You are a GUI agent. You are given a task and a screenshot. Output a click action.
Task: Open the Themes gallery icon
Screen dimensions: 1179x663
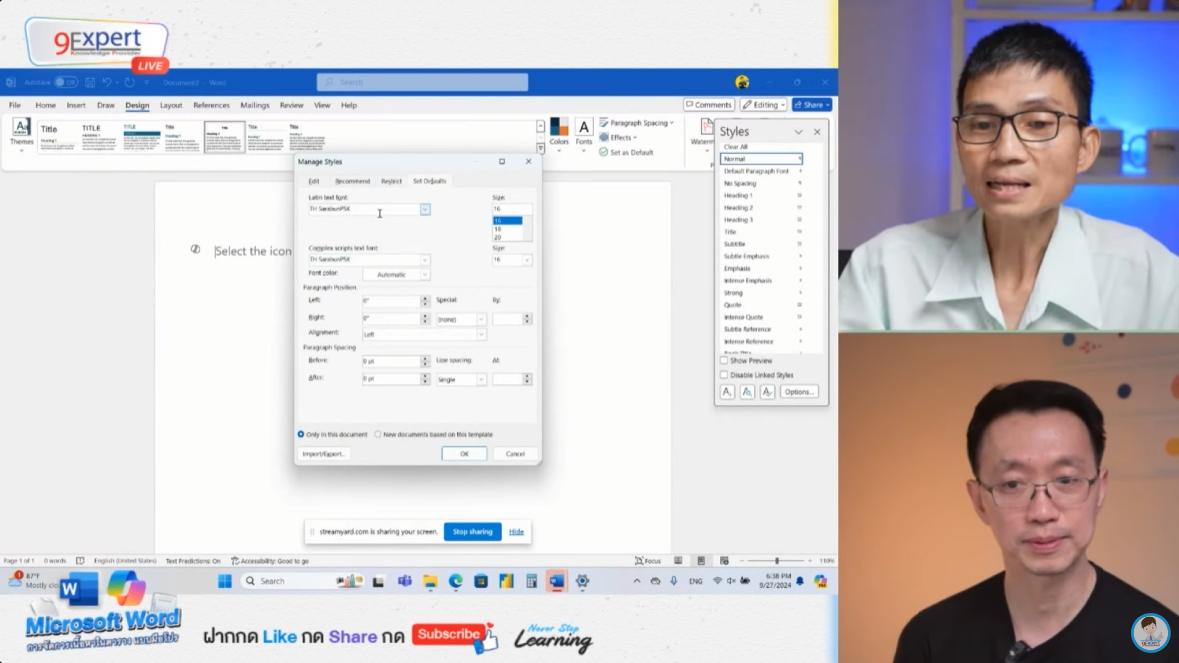pyautogui.click(x=21, y=129)
